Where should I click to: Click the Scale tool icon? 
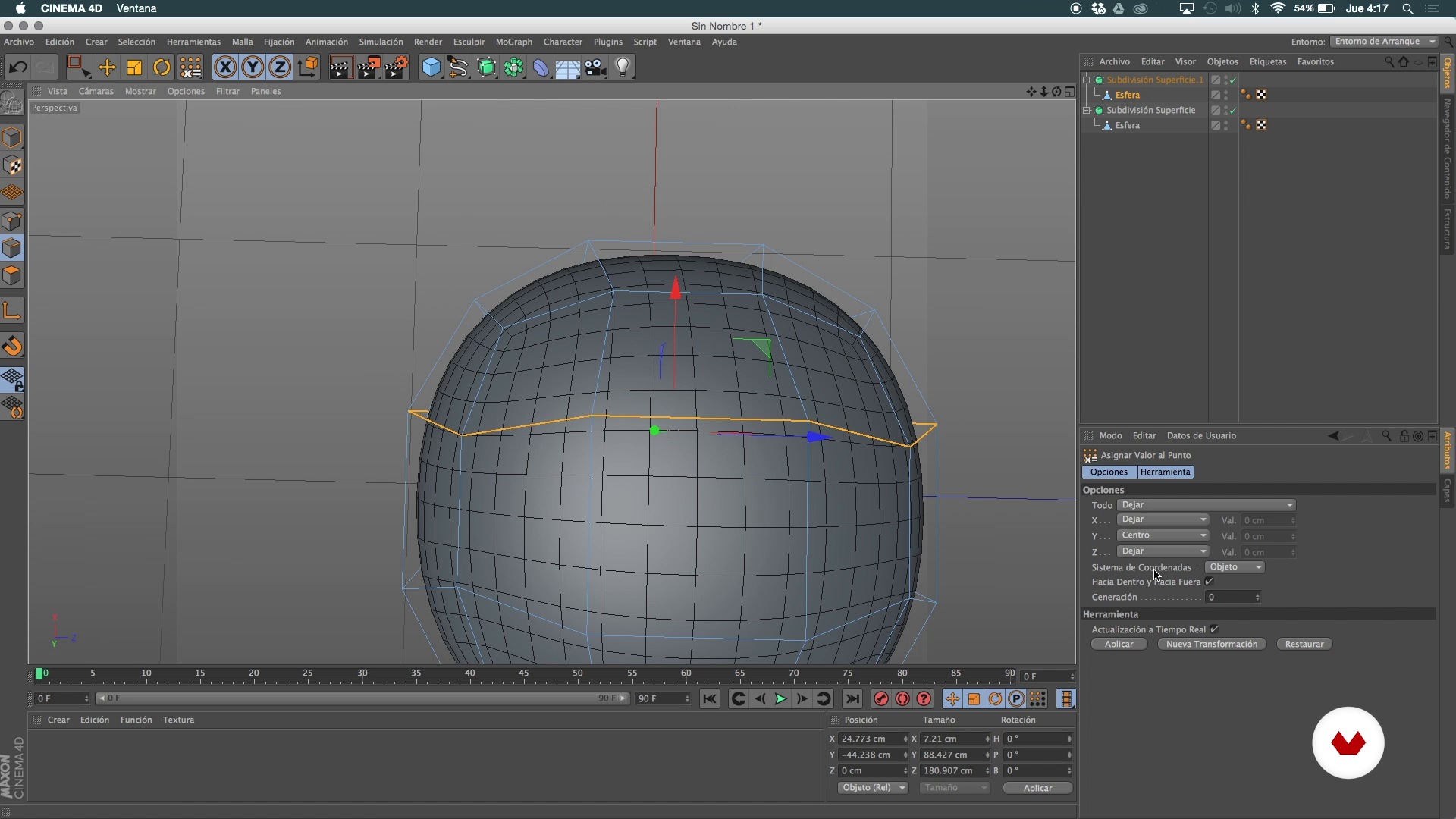coord(134,67)
